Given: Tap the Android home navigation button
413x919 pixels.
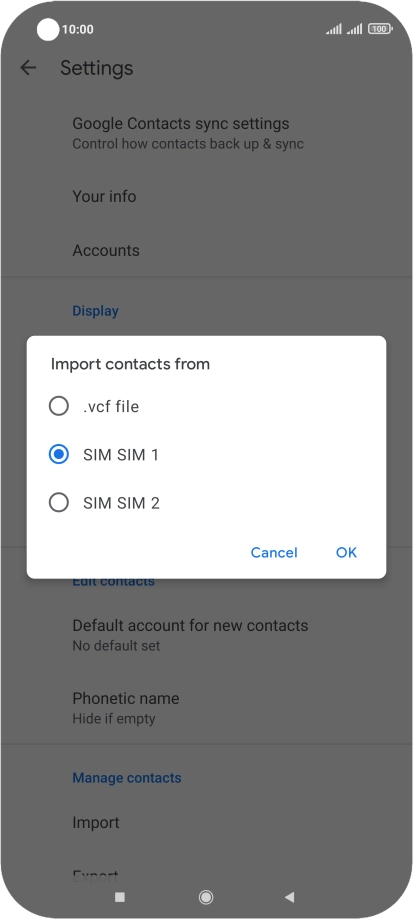Looking at the screenshot, I should click(206, 897).
